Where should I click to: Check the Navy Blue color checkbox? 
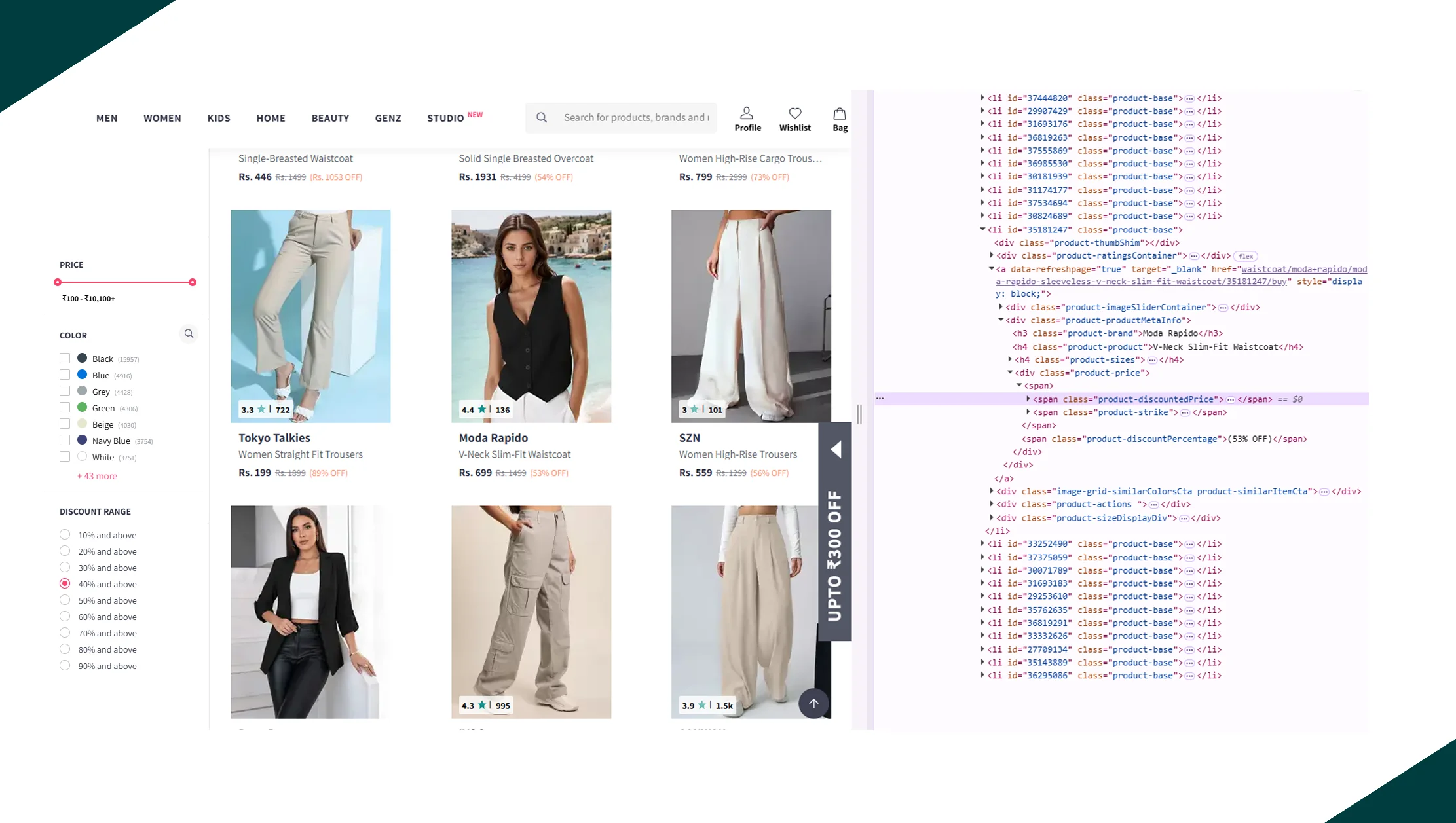(65, 440)
